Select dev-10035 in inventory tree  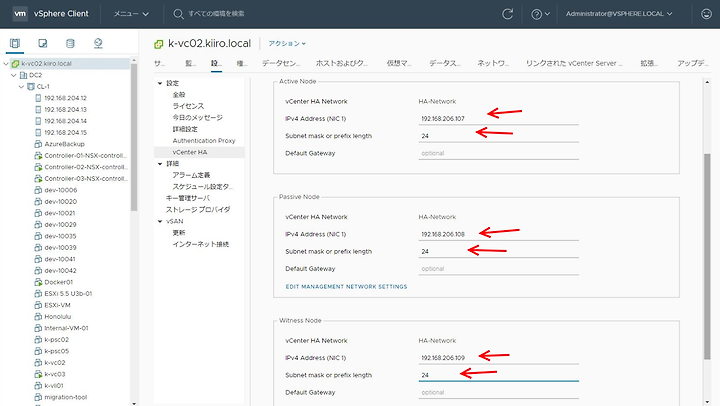(60, 236)
